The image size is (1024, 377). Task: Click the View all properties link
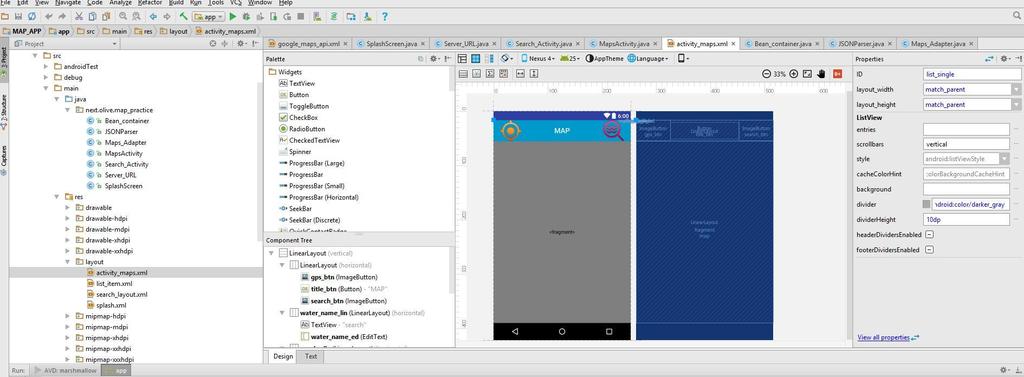[883, 338]
